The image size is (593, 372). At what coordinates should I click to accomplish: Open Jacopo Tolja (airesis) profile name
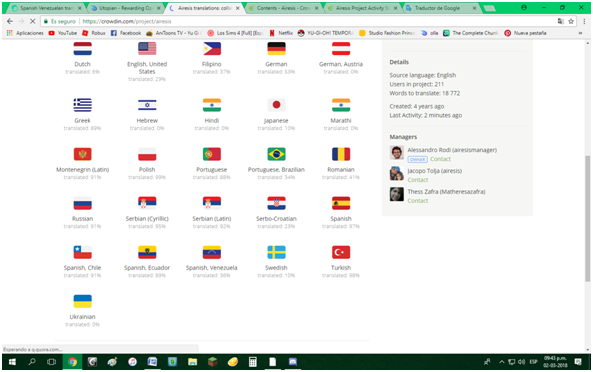coord(435,171)
